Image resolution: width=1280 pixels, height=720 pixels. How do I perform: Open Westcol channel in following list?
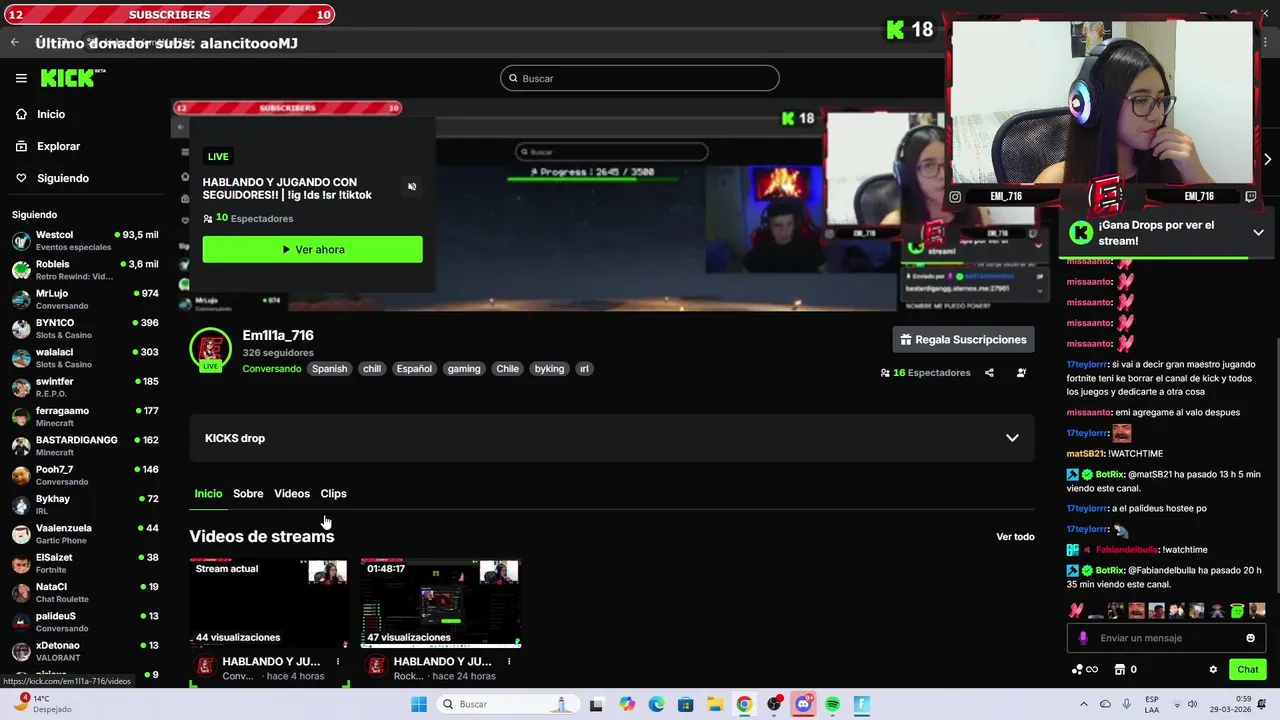[85, 241]
